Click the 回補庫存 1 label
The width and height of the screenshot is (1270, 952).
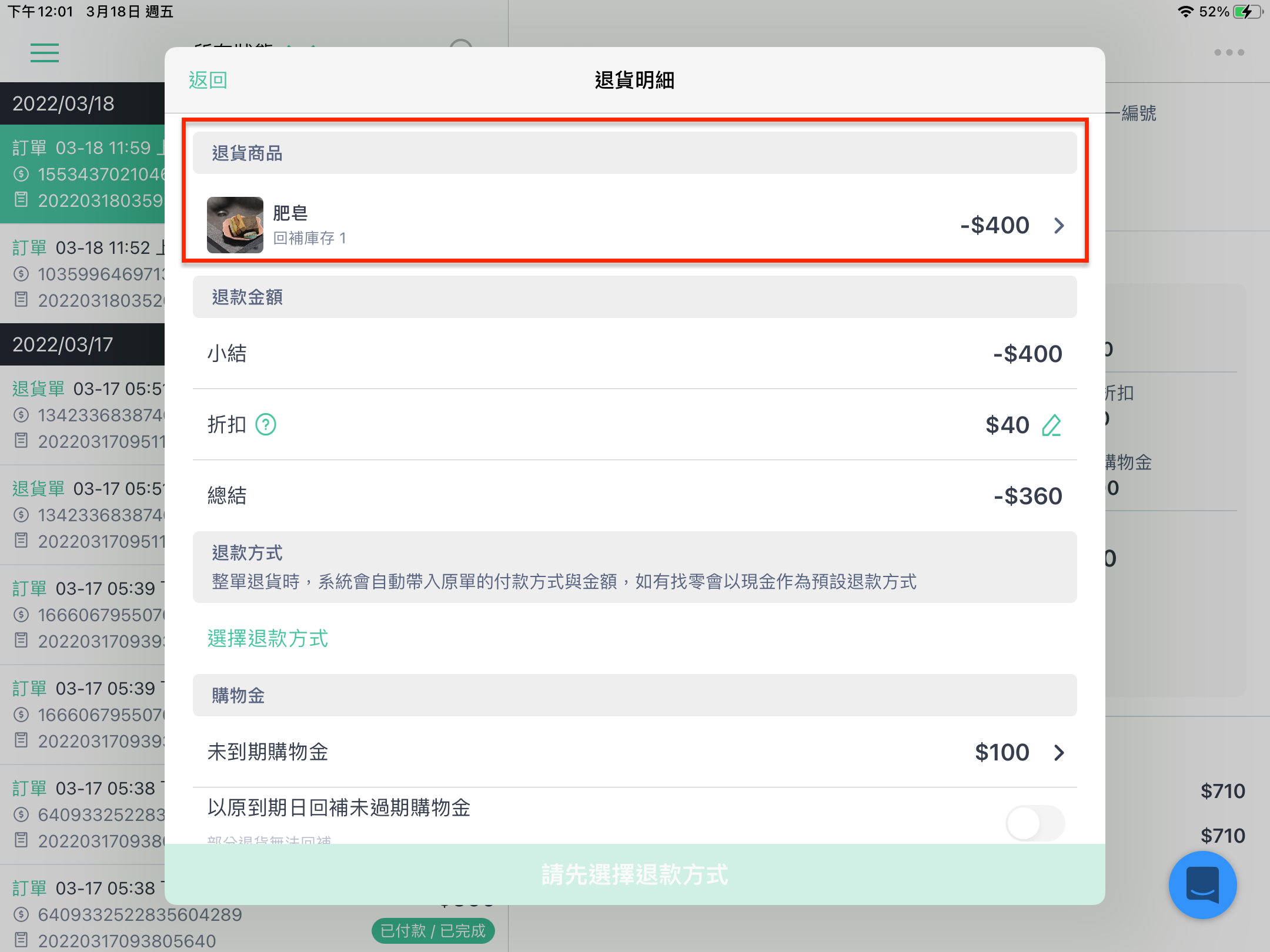(310, 238)
